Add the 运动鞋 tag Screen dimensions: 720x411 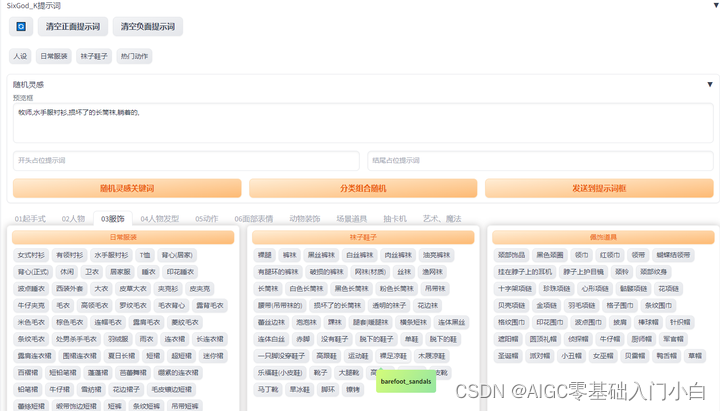point(358,356)
